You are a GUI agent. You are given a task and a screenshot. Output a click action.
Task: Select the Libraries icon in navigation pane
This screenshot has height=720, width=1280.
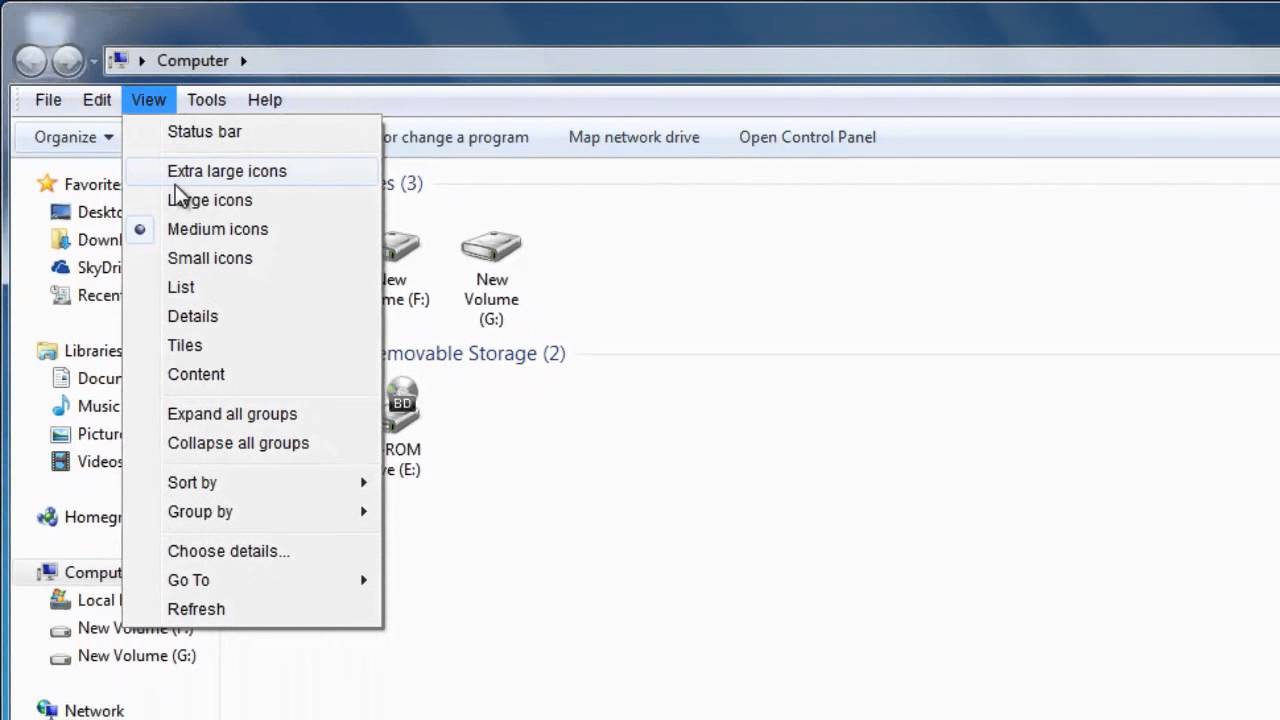47,351
